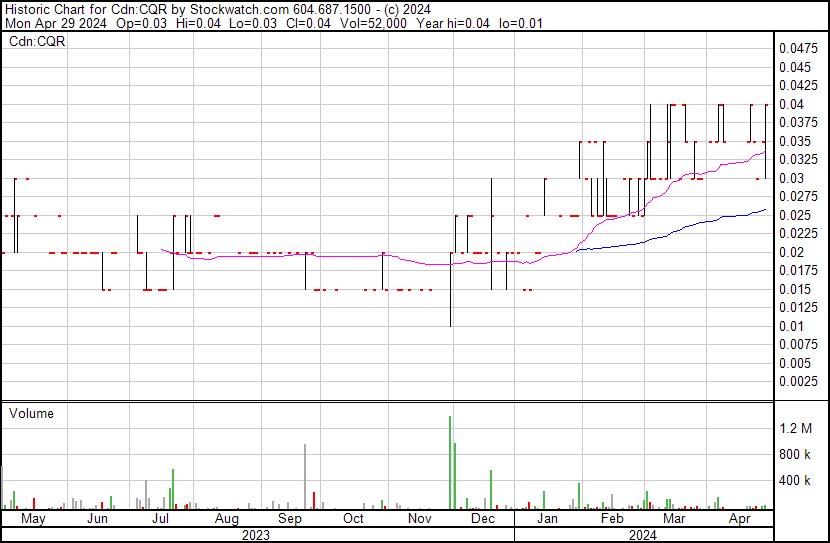
Task: Click the 2023 year label
Action: pyautogui.click(x=256, y=535)
